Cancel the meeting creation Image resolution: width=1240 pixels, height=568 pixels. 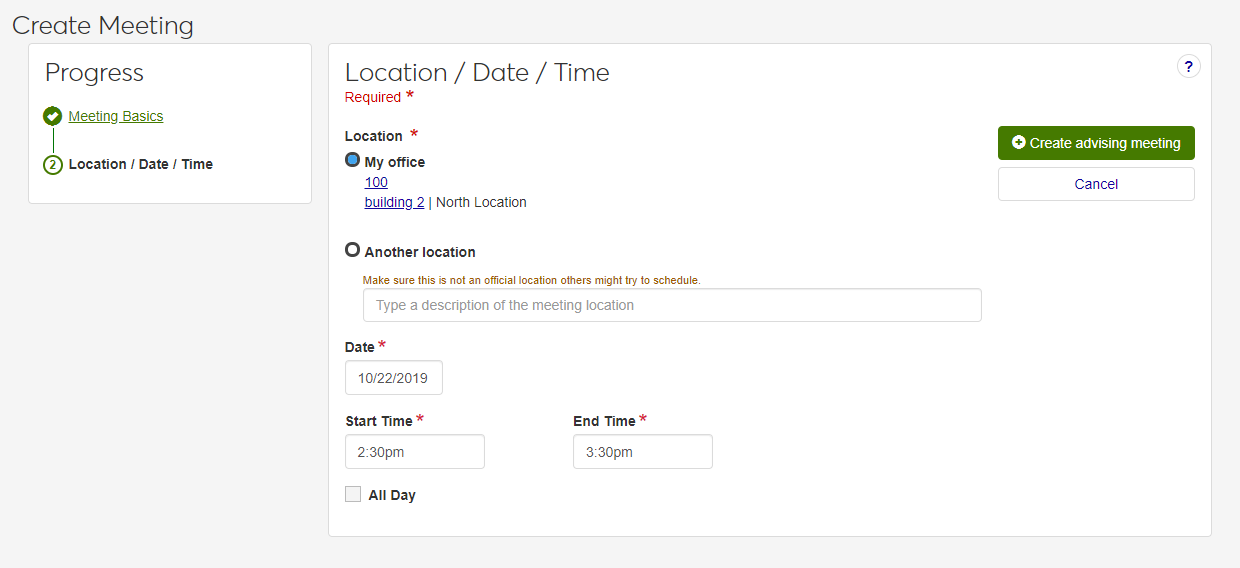tap(1096, 184)
